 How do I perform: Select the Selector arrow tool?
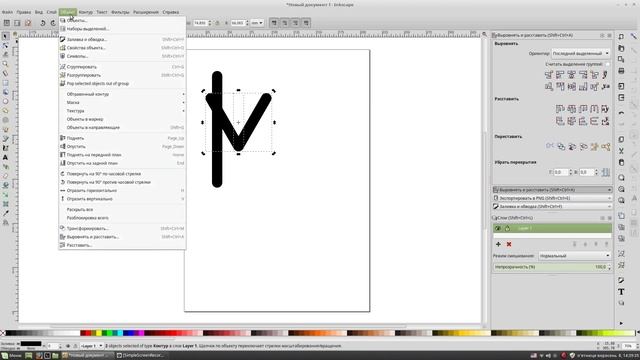pos(5,36)
